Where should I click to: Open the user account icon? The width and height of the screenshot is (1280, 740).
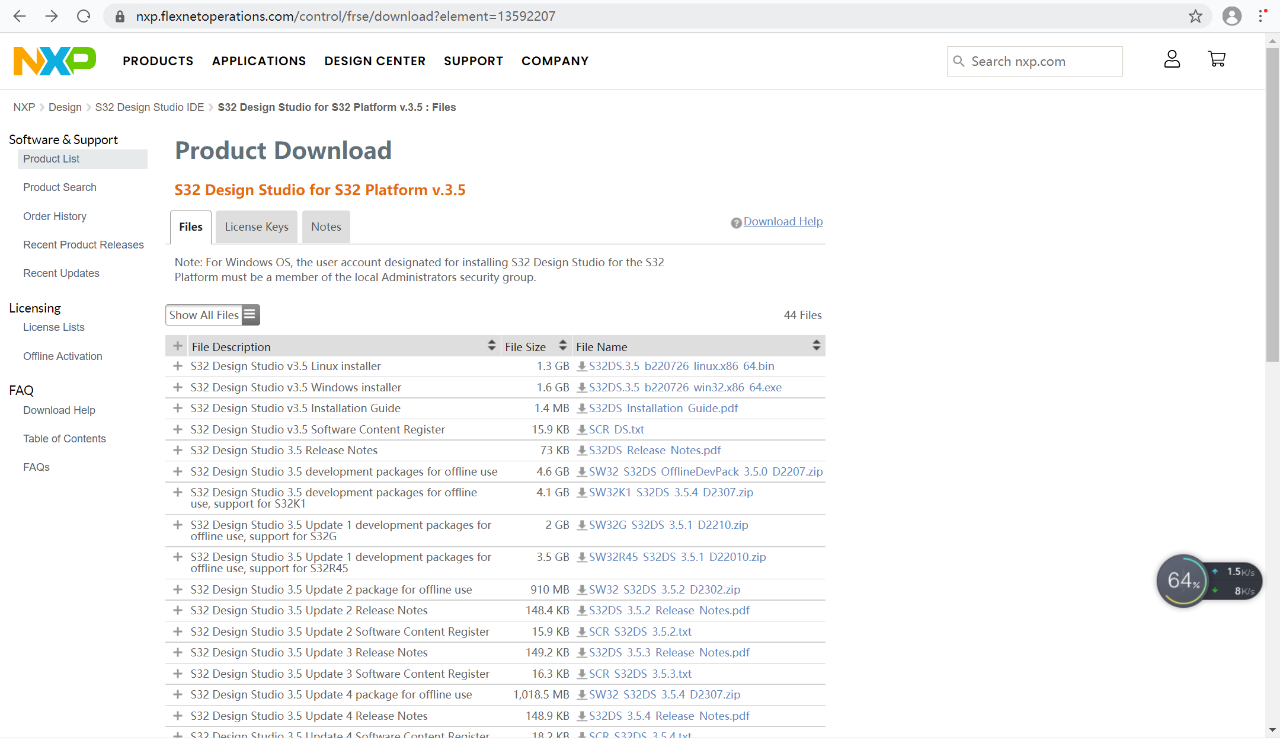[x=1172, y=60]
